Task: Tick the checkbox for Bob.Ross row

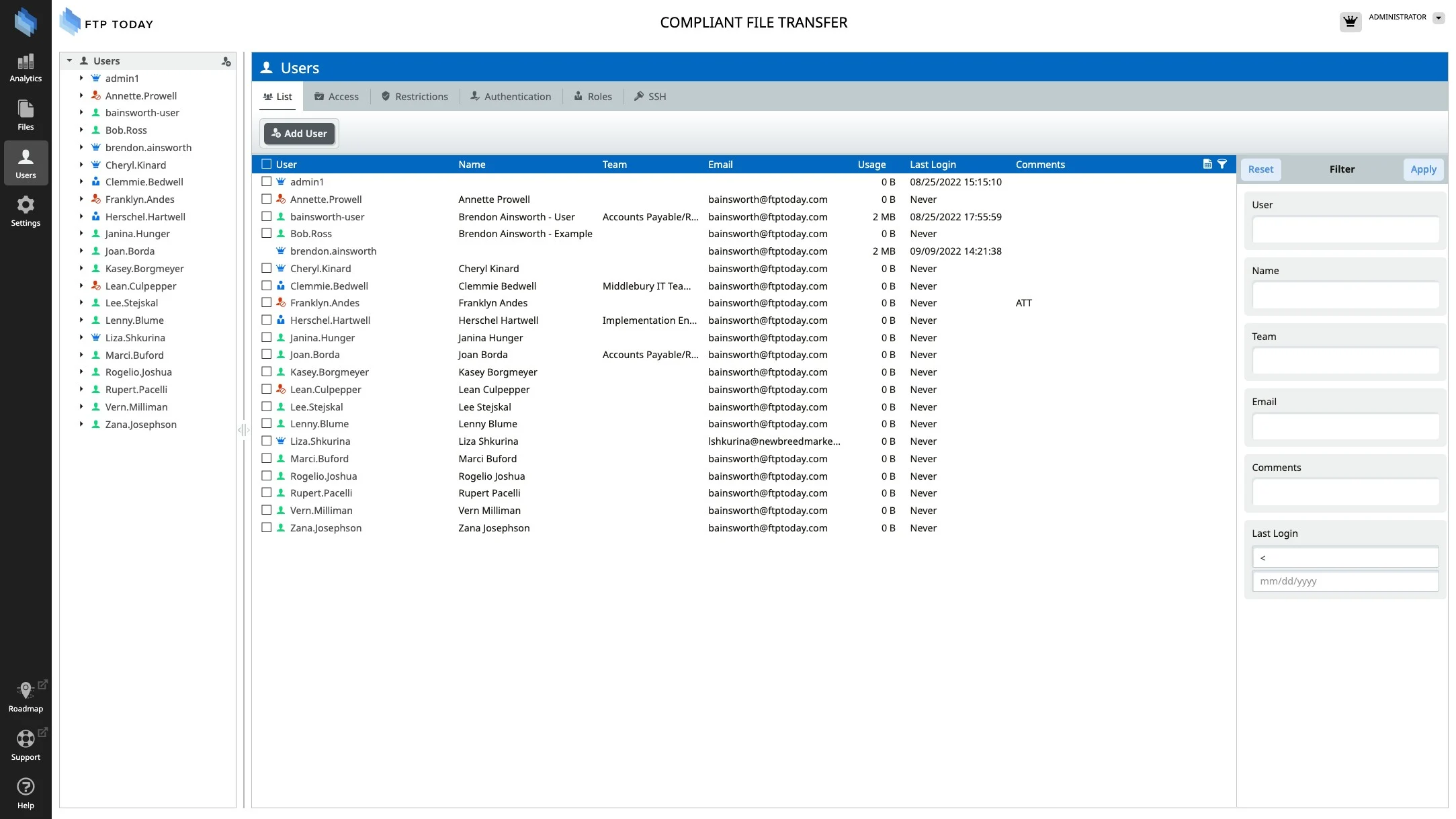Action: tap(267, 234)
